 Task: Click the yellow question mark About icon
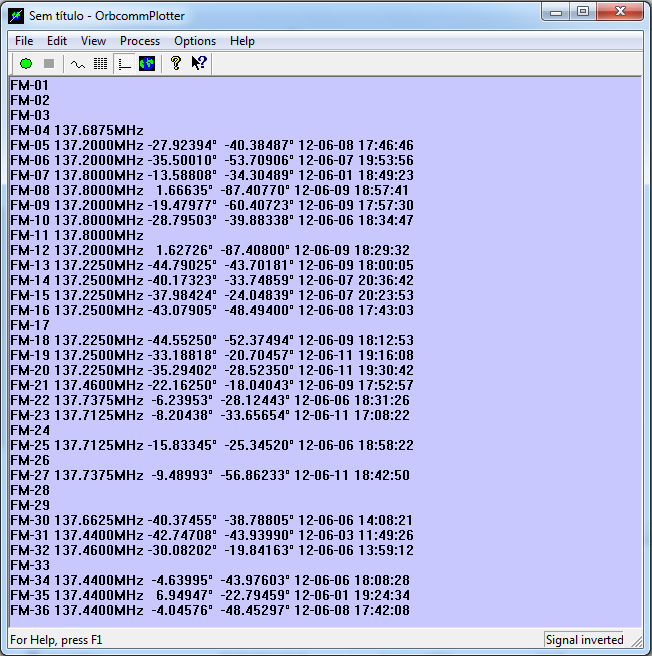coord(176,64)
